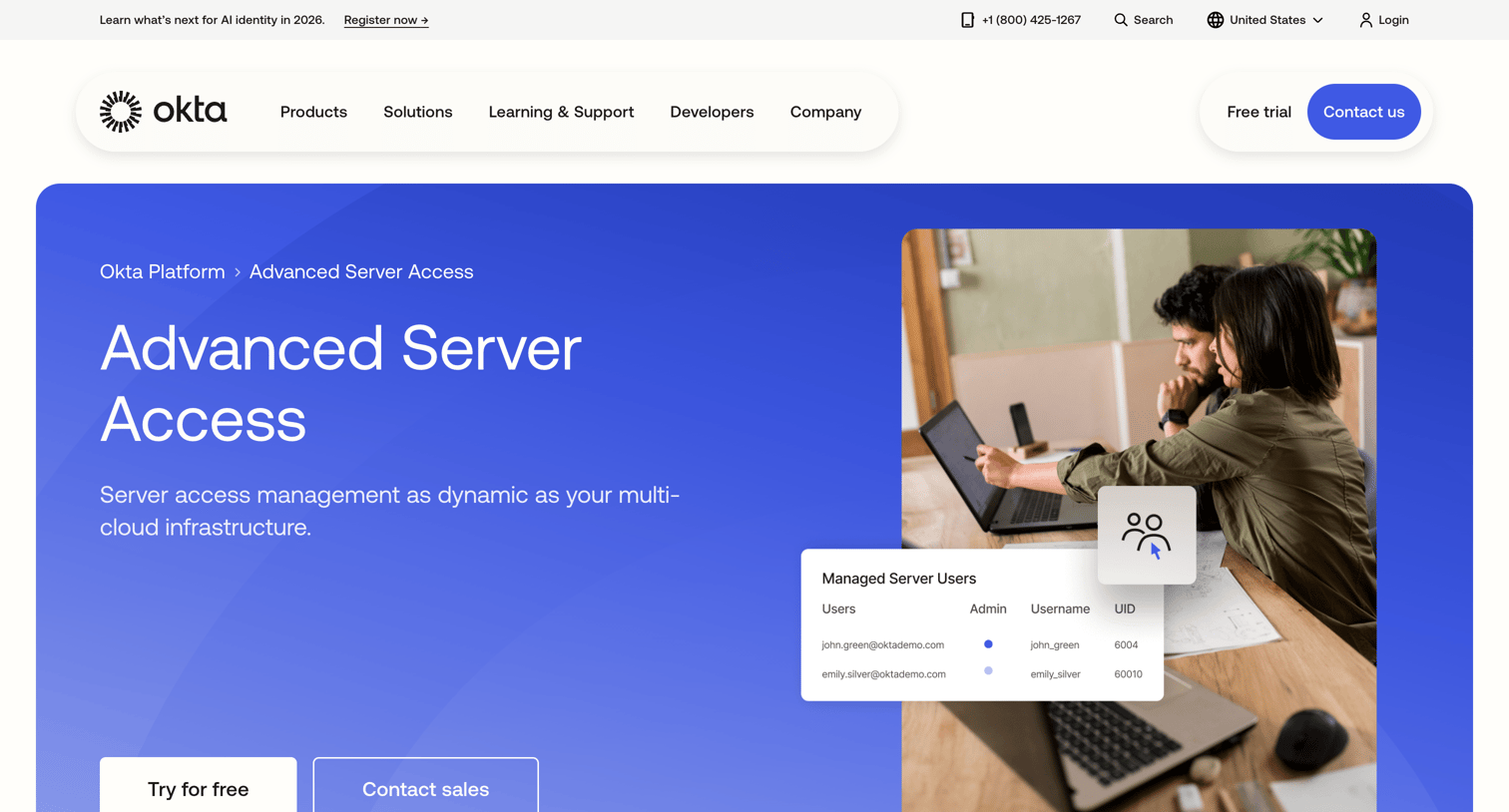Click the Contact us button
The height and width of the screenshot is (812, 1509).
tap(1363, 112)
